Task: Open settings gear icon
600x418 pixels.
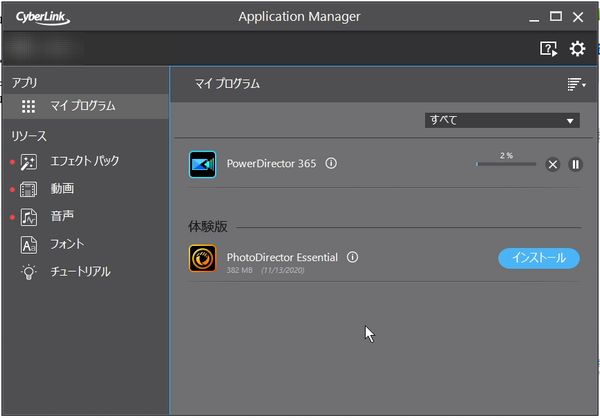Action: pyautogui.click(x=577, y=49)
